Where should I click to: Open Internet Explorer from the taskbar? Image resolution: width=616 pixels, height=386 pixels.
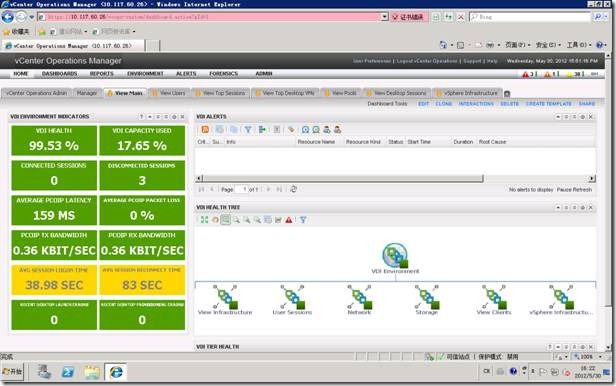116,371
